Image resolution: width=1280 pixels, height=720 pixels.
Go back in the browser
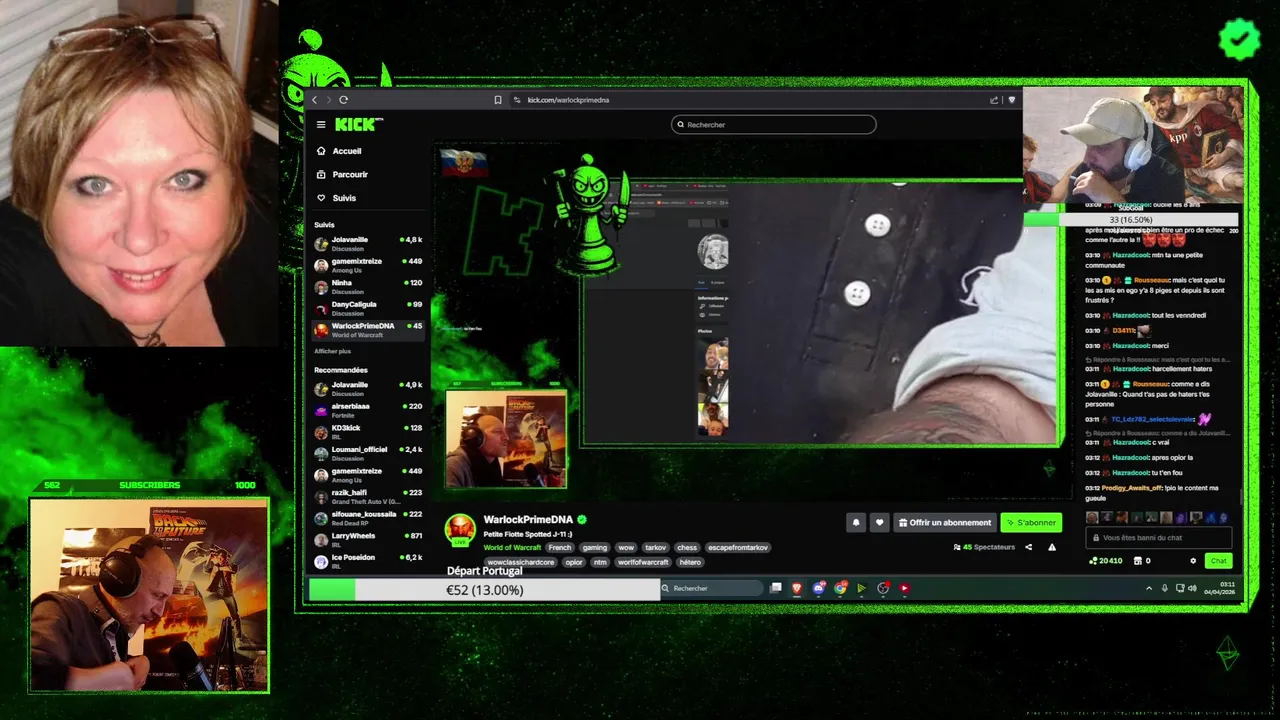point(314,100)
